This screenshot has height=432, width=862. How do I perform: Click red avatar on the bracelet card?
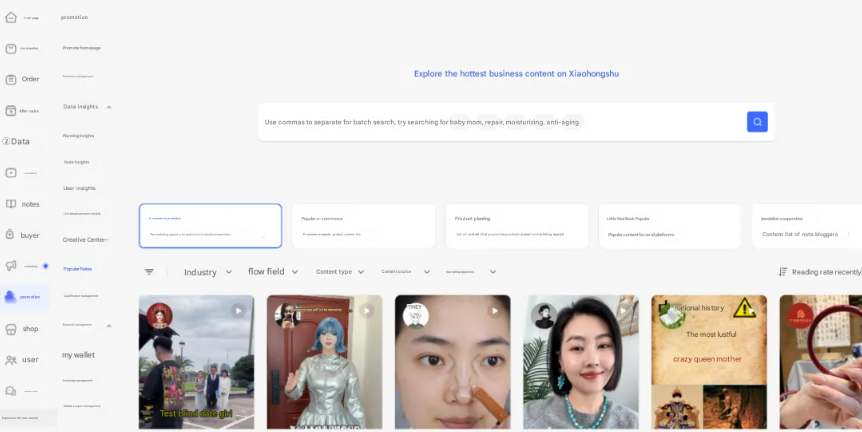pyautogui.click(x=800, y=315)
